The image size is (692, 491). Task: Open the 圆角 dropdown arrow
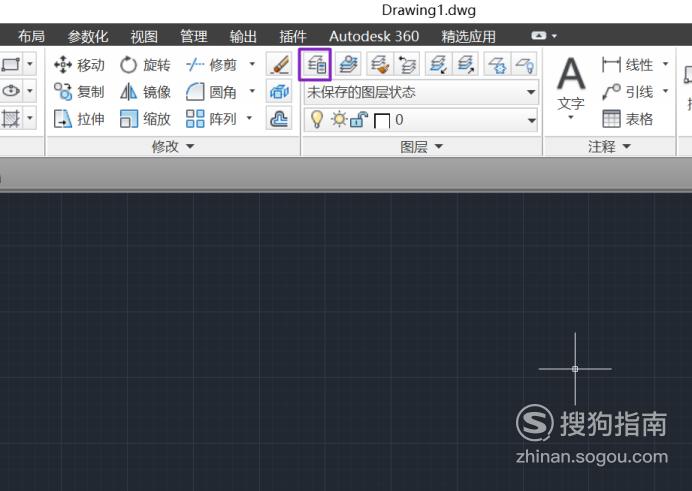pyautogui.click(x=252, y=91)
